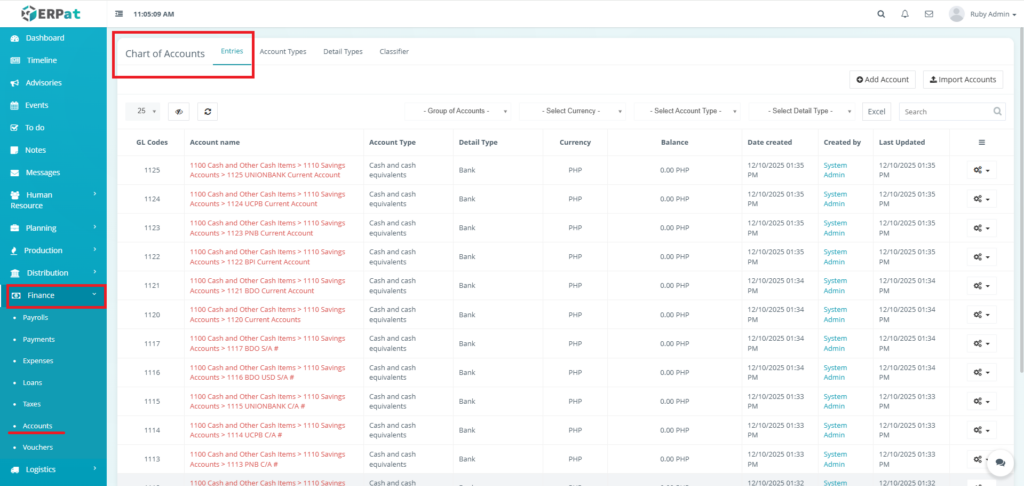Open gear actions for GL code 1125 row
Image resolution: width=1024 pixels, height=486 pixels.
pos(981,171)
